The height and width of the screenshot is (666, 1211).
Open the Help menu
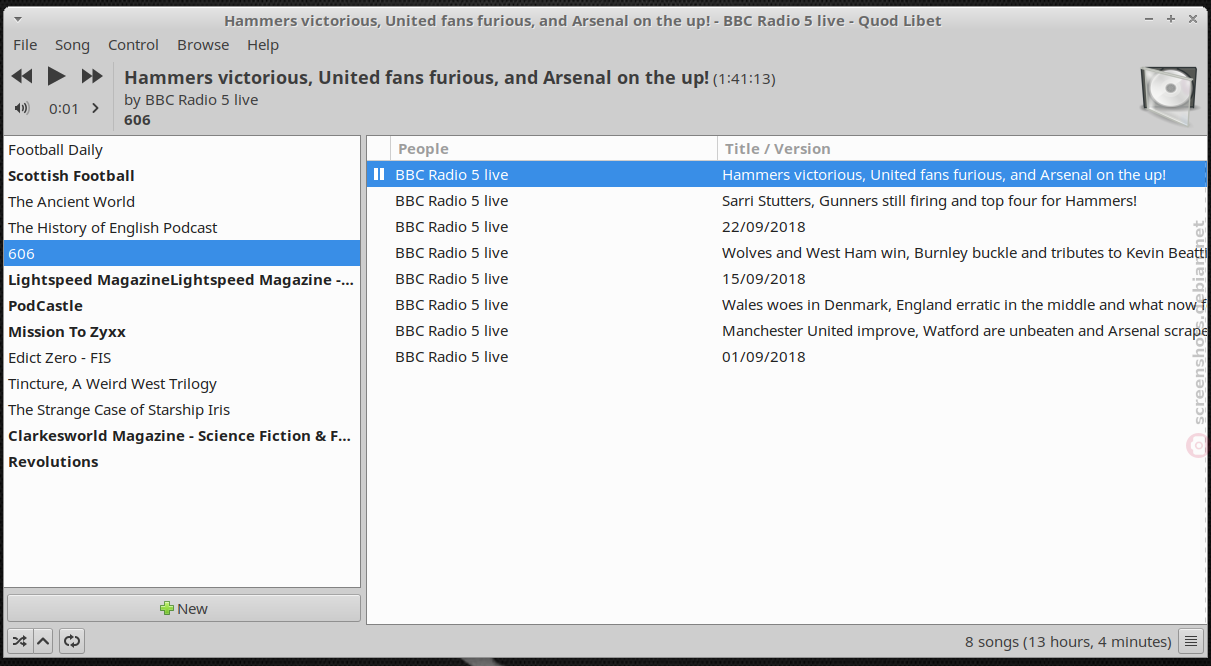click(263, 45)
